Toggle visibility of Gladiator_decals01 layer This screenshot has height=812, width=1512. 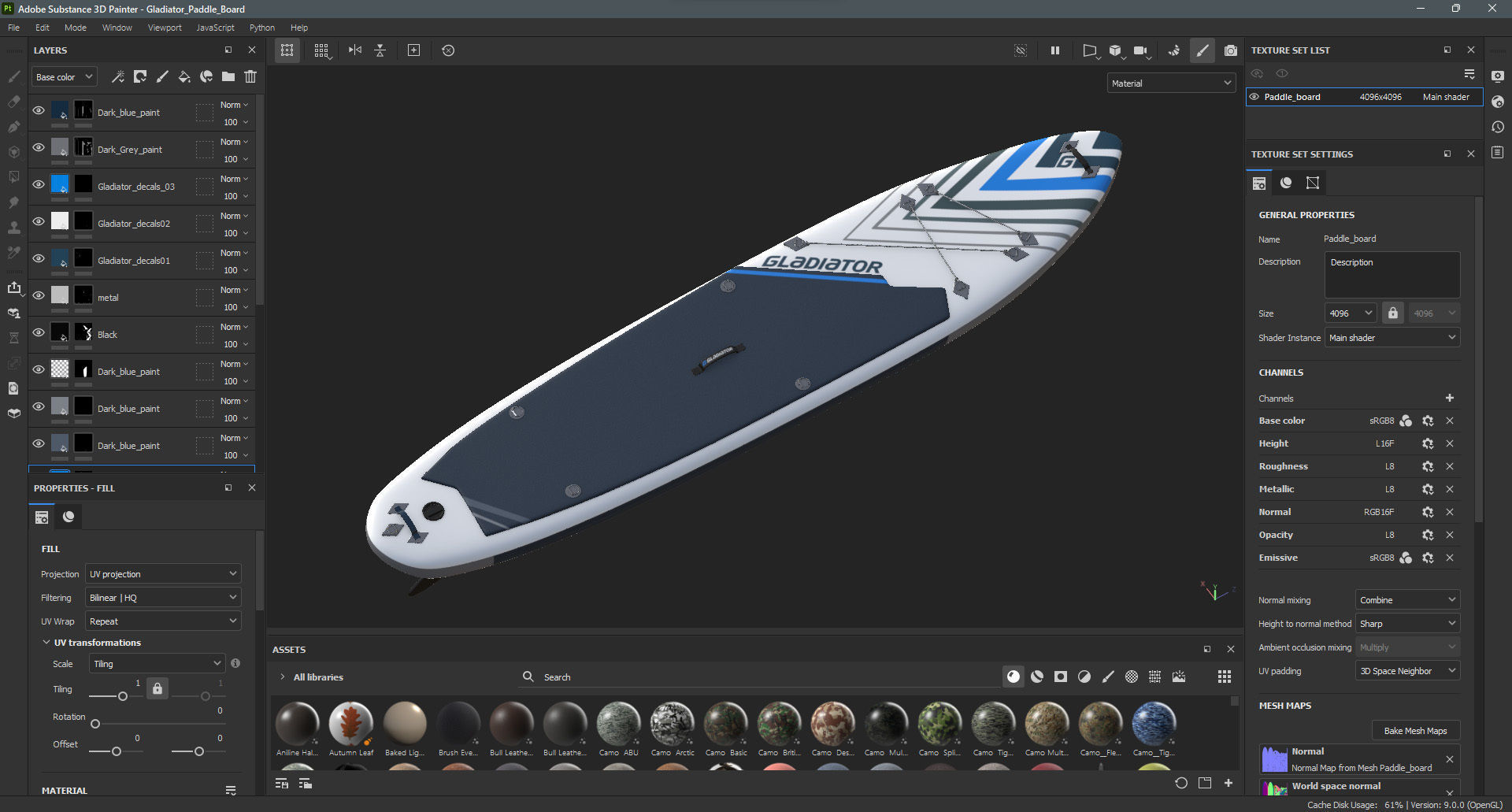coord(39,258)
